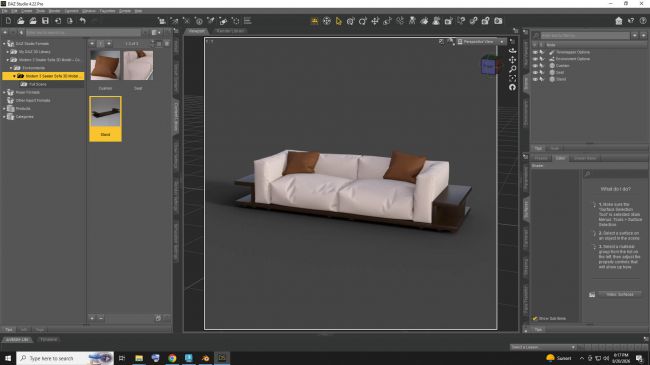Open the Perspective View camera dropdown

pos(481,42)
